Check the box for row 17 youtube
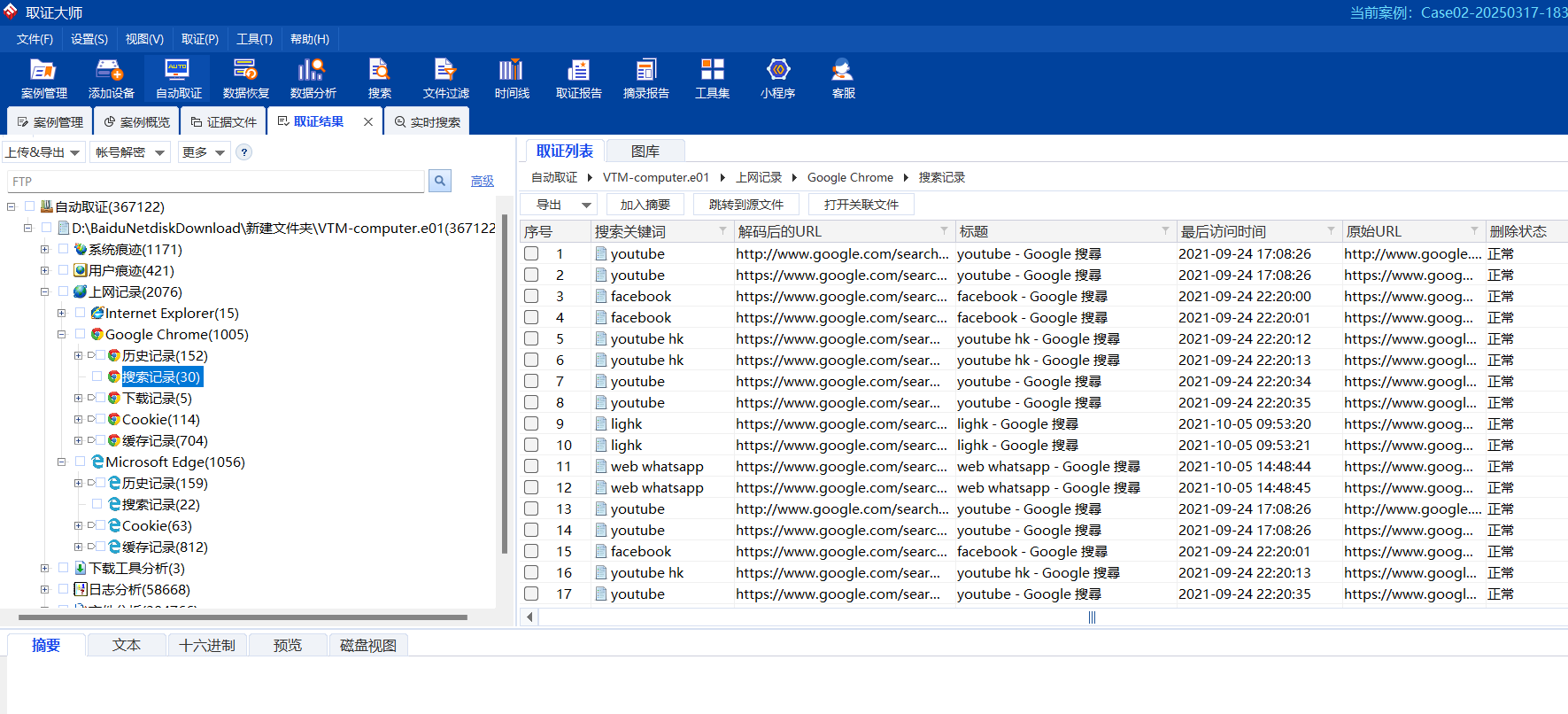This screenshot has width=1568, height=714. coord(531,594)
